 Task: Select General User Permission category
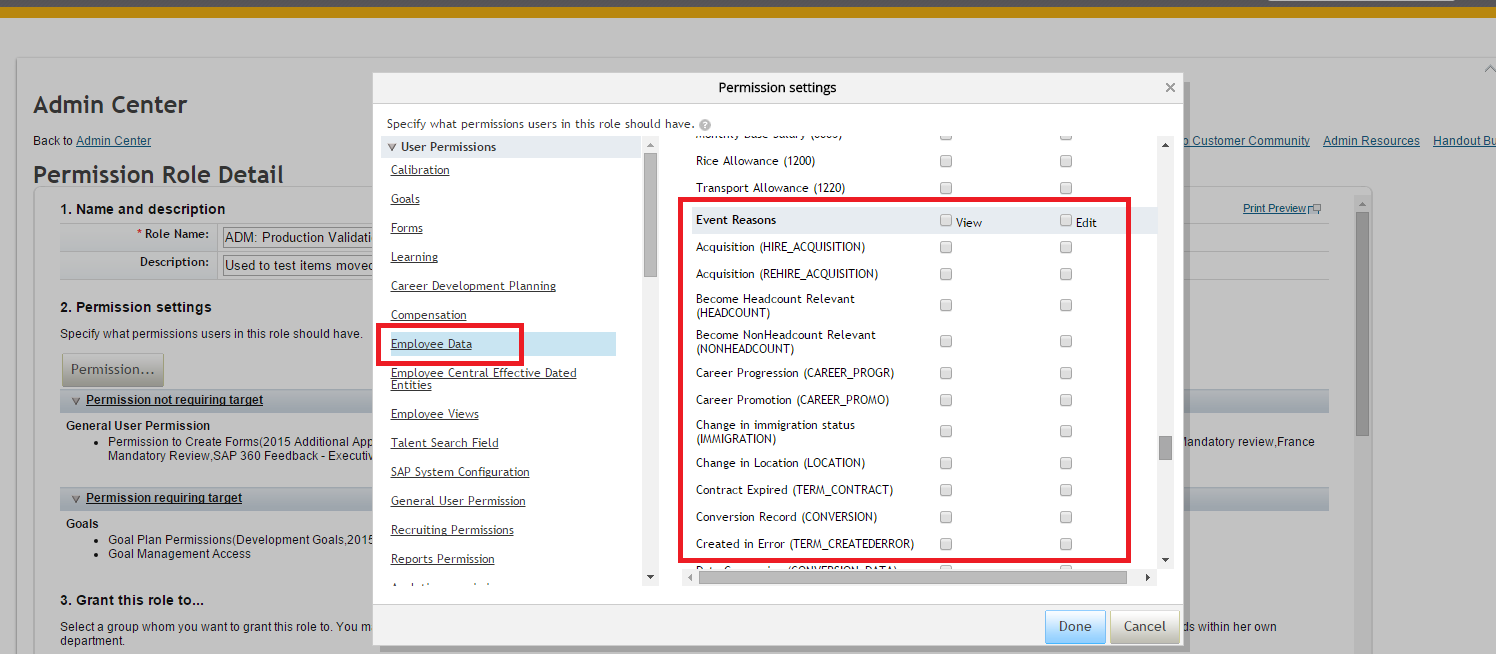(458, 501)
